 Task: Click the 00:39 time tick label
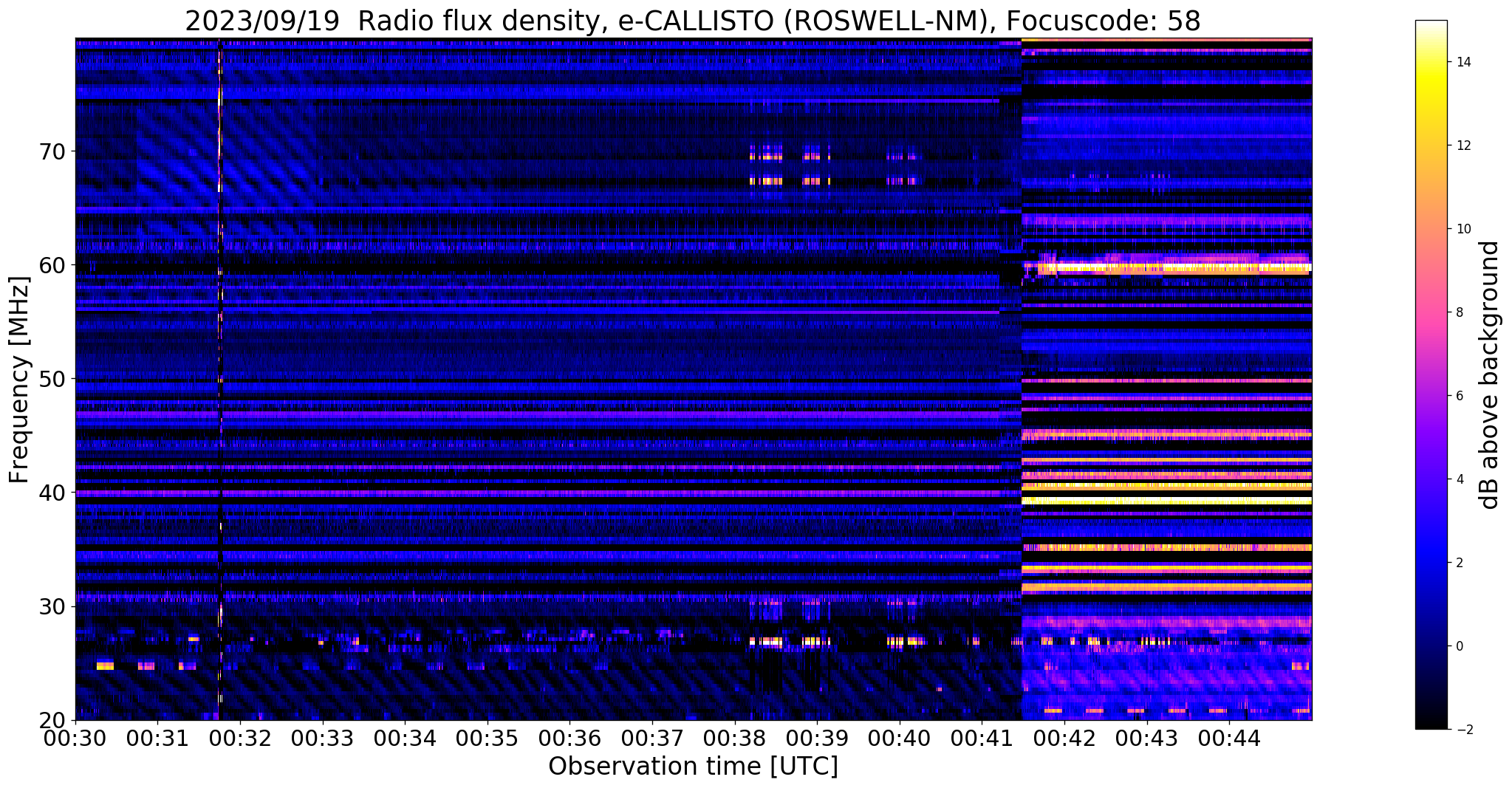[x=817, y=739]
